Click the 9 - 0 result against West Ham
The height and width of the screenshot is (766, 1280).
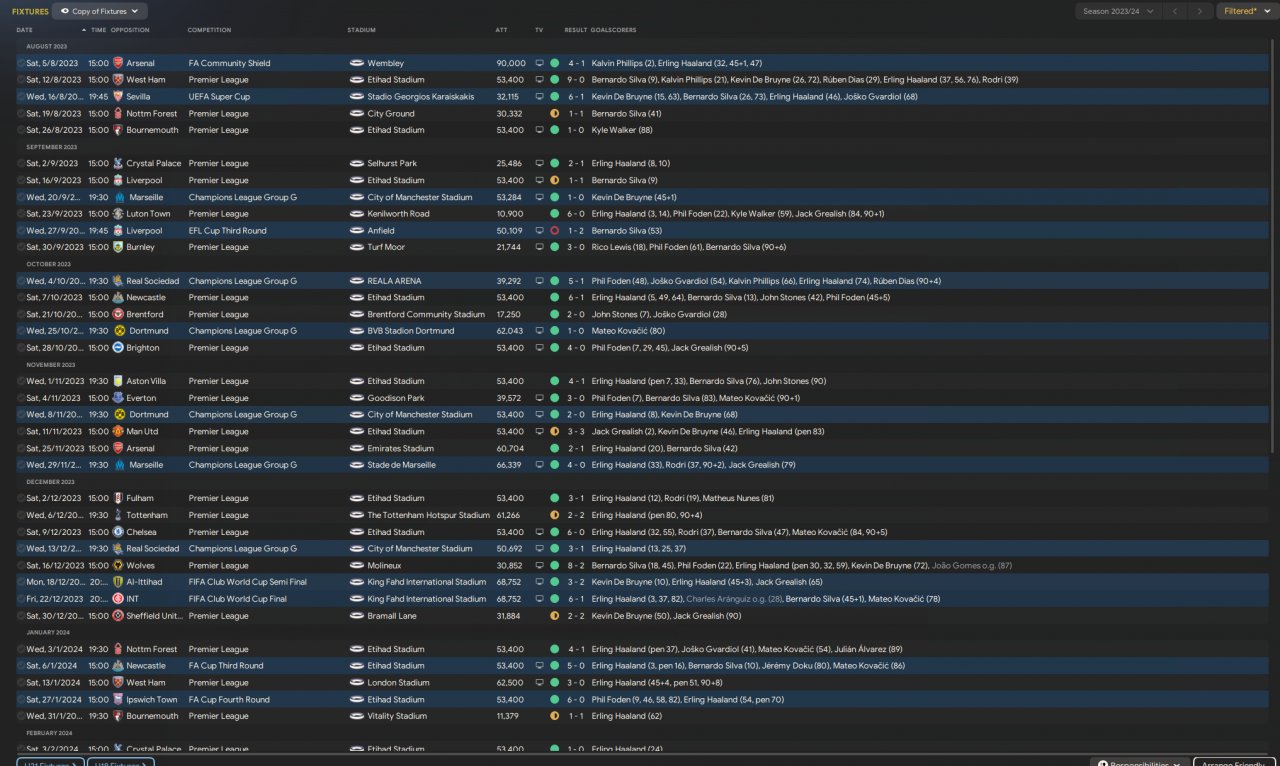point(576,80)
